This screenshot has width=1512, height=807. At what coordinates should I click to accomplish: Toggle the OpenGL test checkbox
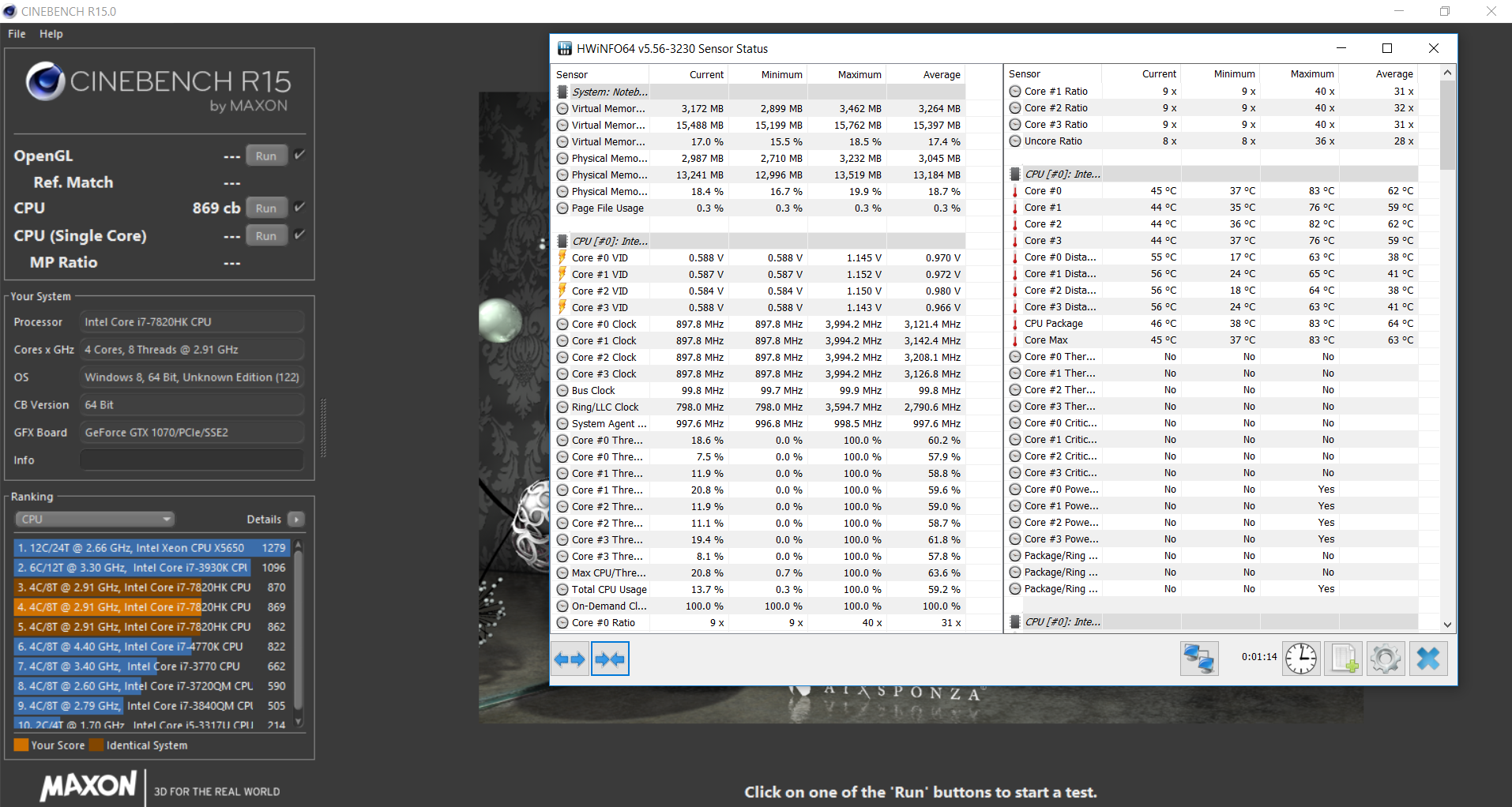(x=299, y=155)
